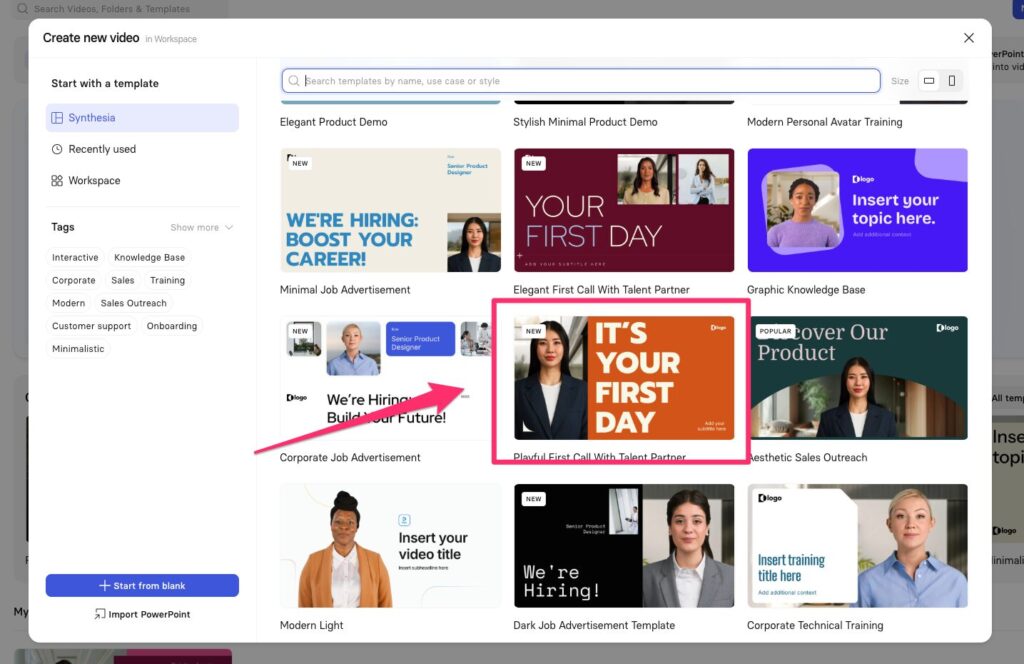This screenshot has width=1024, height=664.
Task: Click the template search magnifier icon
Action: [x=294, y=80]
